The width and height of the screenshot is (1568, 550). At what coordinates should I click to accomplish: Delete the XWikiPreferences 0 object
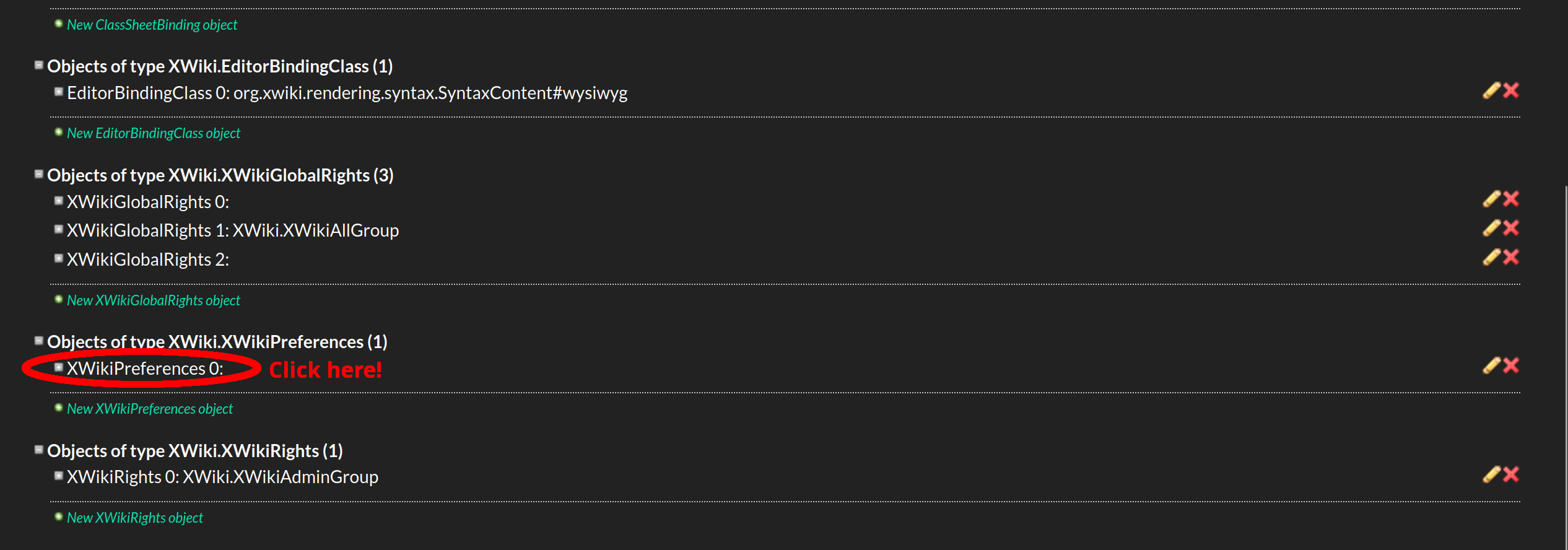tap(1511, 365)
